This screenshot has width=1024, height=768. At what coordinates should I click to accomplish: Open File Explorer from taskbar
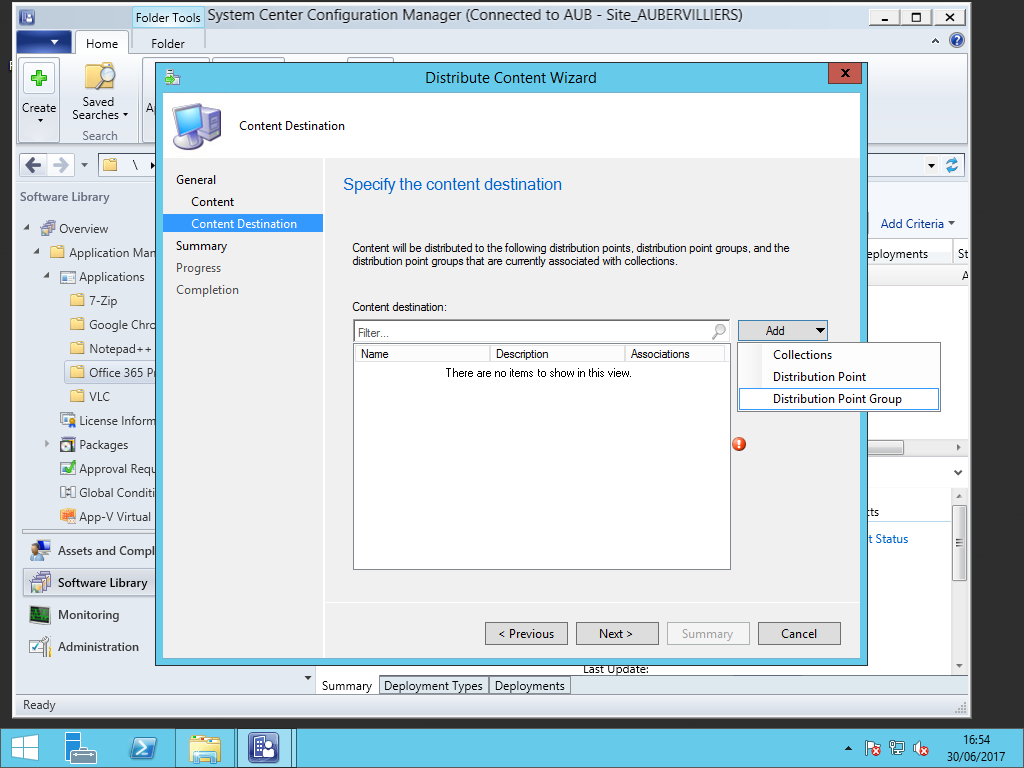[x=204, y=748]
